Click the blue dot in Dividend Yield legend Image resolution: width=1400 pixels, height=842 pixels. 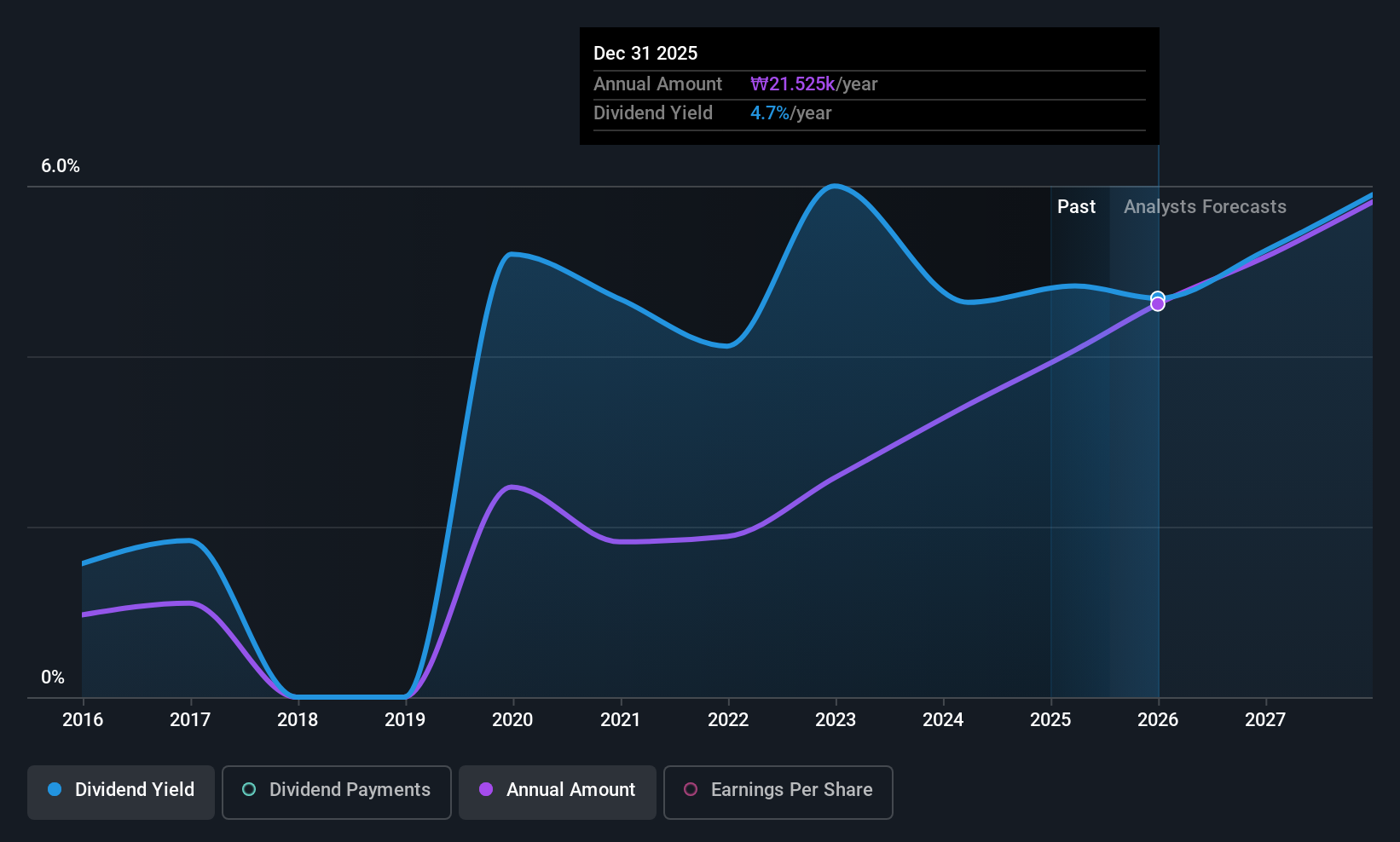[x=55, y=789]
